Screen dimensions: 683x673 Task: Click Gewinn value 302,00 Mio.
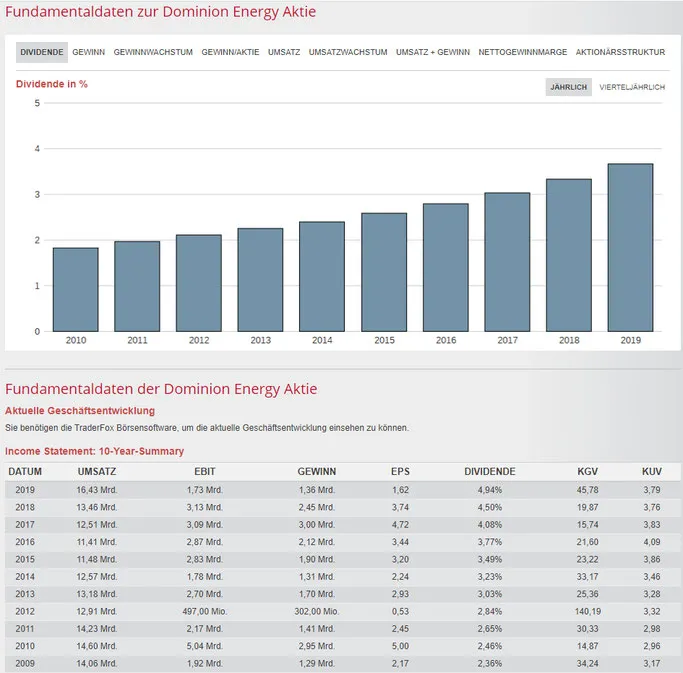[x=317, y=611]
